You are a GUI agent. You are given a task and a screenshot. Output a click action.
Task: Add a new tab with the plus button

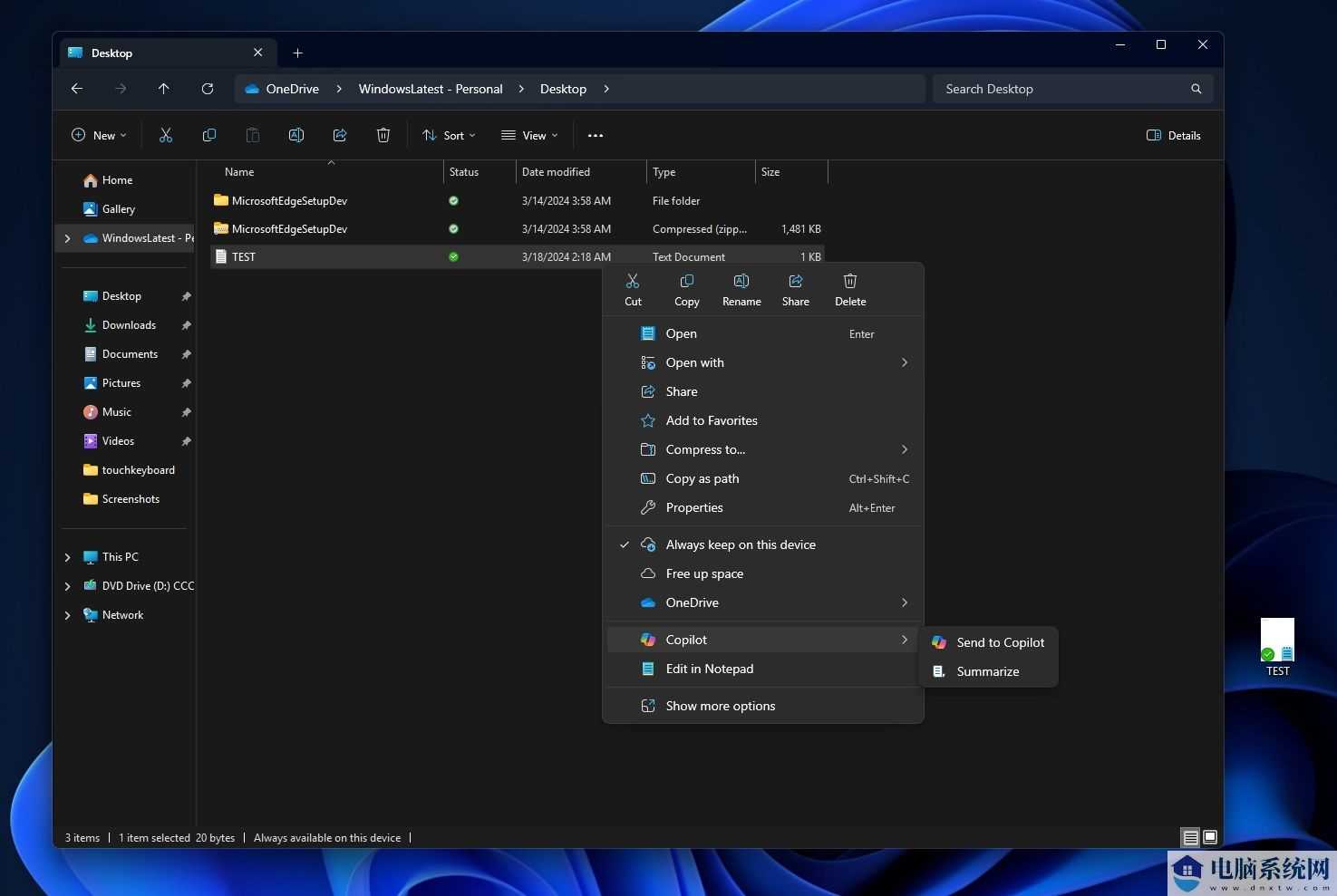(297, 53)
